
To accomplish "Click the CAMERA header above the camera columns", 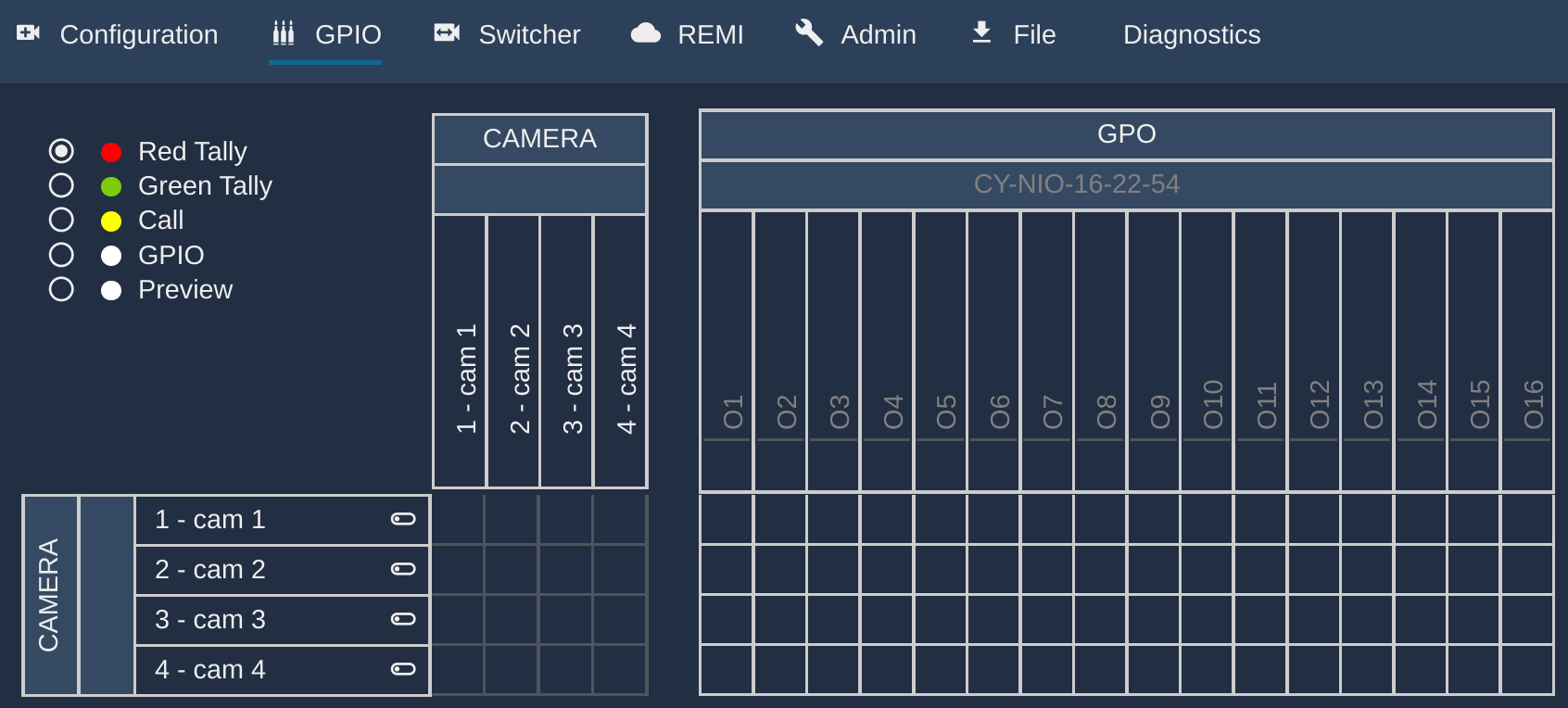I will tap(540, 139).
